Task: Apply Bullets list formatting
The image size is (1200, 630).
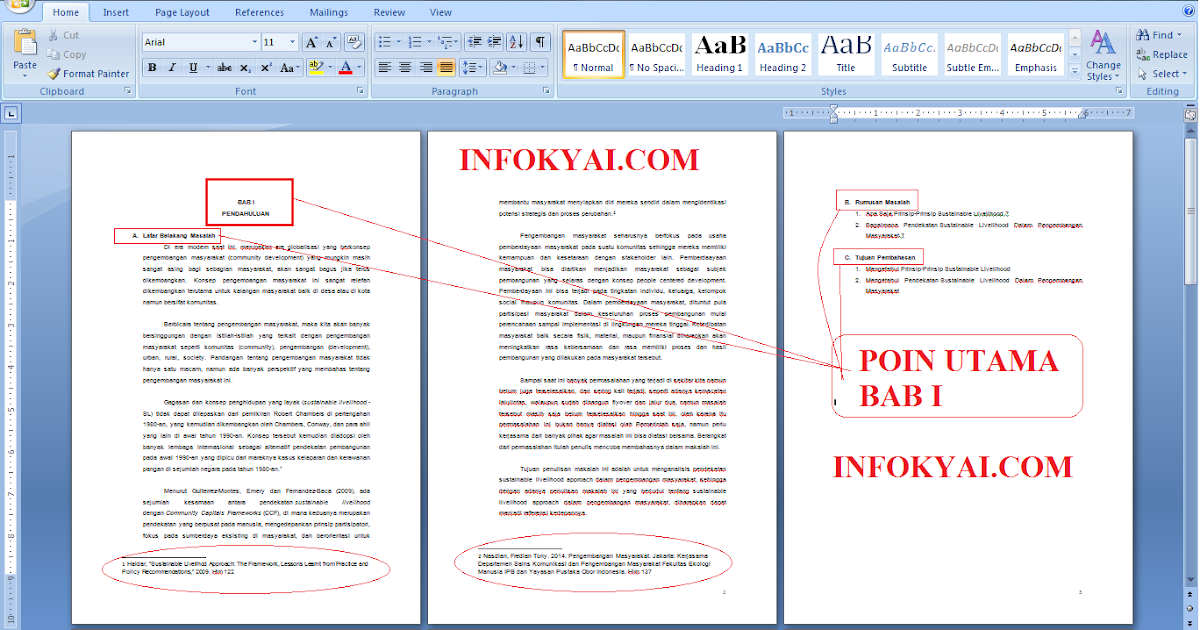Action: [387, 42]
